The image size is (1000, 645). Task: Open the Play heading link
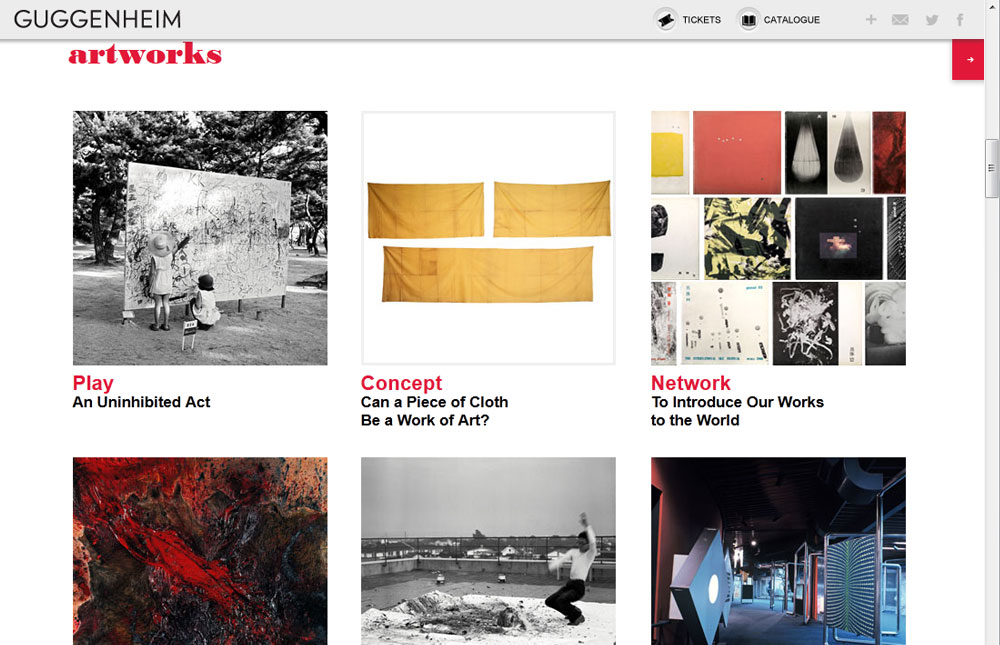(x=93, y=382)
